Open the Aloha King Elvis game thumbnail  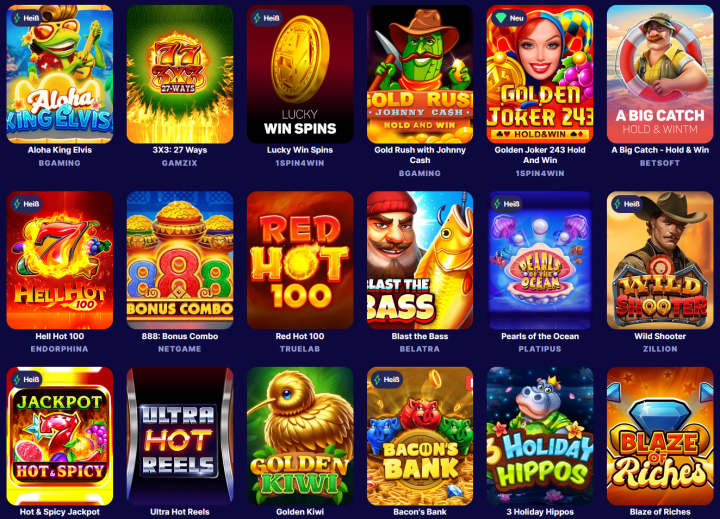60,74
